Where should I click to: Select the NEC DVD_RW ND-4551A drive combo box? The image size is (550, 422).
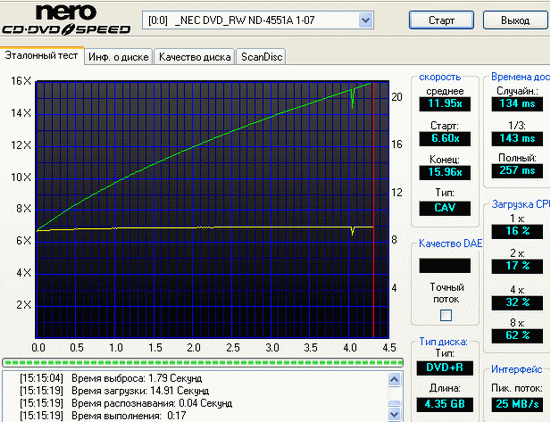pos(258,20)
